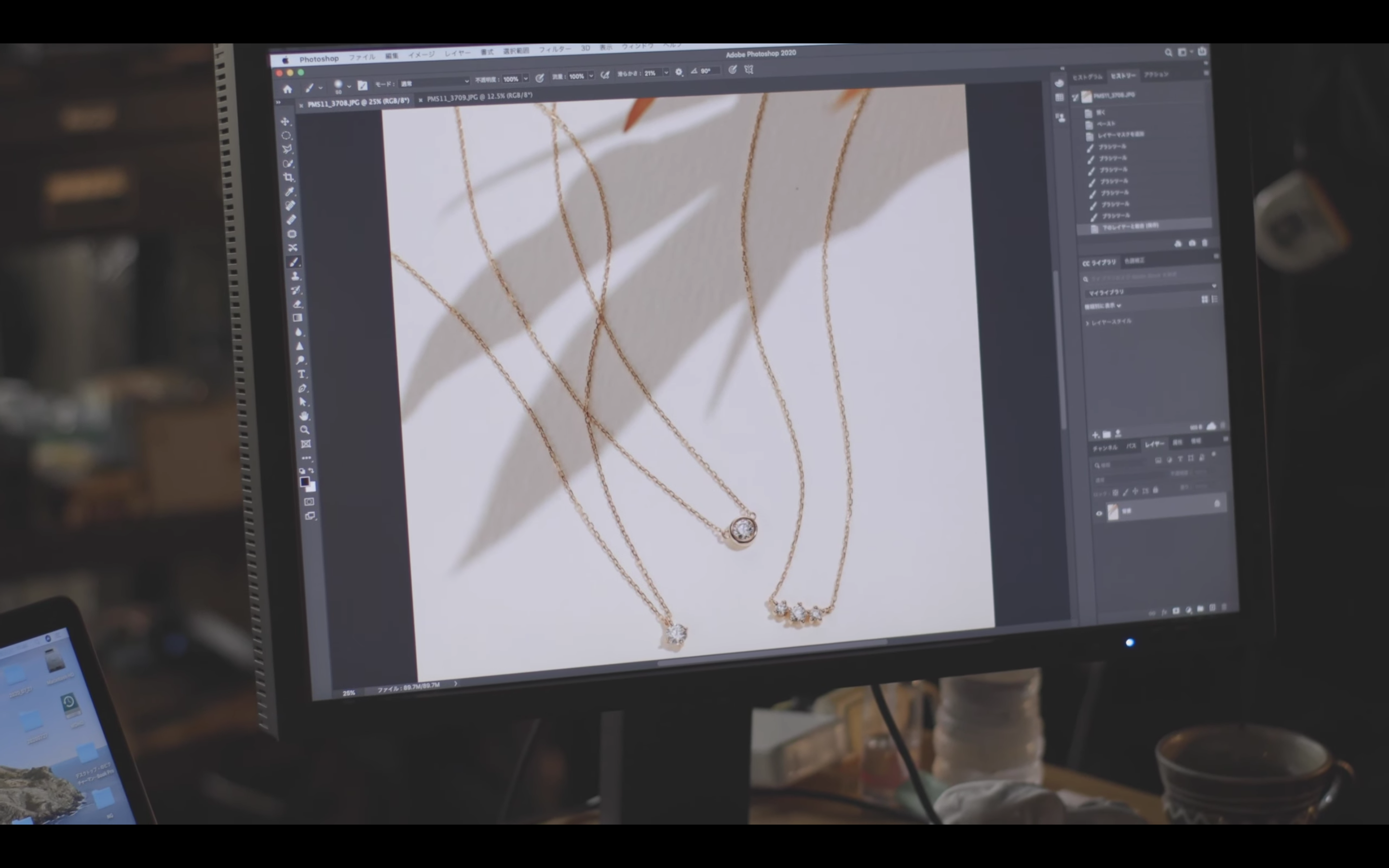Select the Elliptical Marquee tool
The width and height of the screenshot is (1389, 868).
coord(286,136)
